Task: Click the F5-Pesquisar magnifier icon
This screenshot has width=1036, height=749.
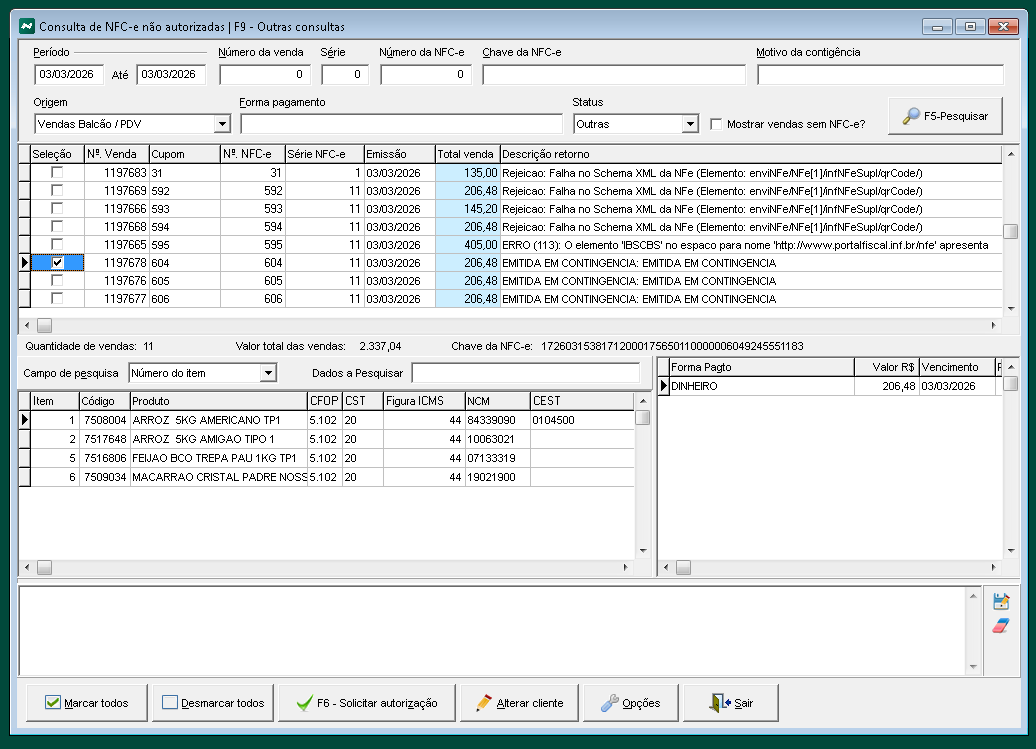Action: point(911,116)
